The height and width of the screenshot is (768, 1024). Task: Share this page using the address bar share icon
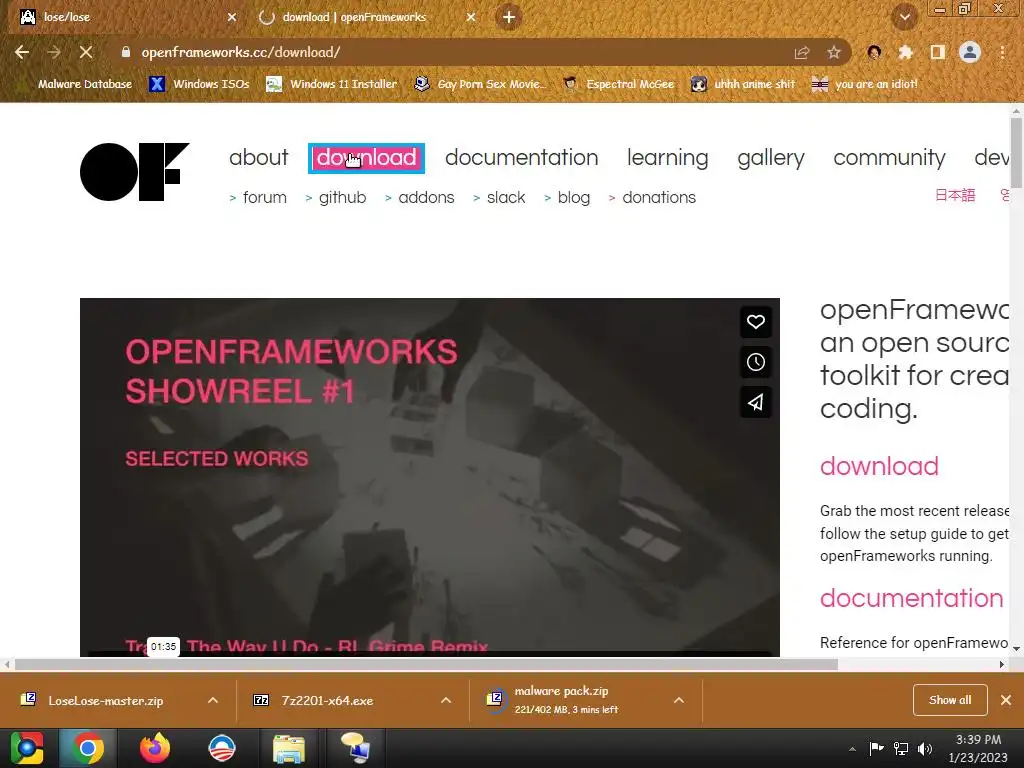[x=802, y=52]
